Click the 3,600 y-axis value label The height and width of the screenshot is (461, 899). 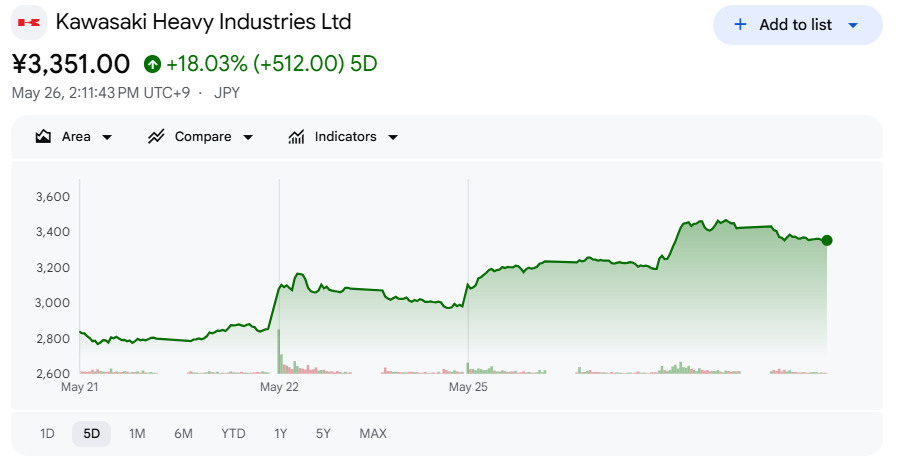pyautogui.click(x=53, y=197)
